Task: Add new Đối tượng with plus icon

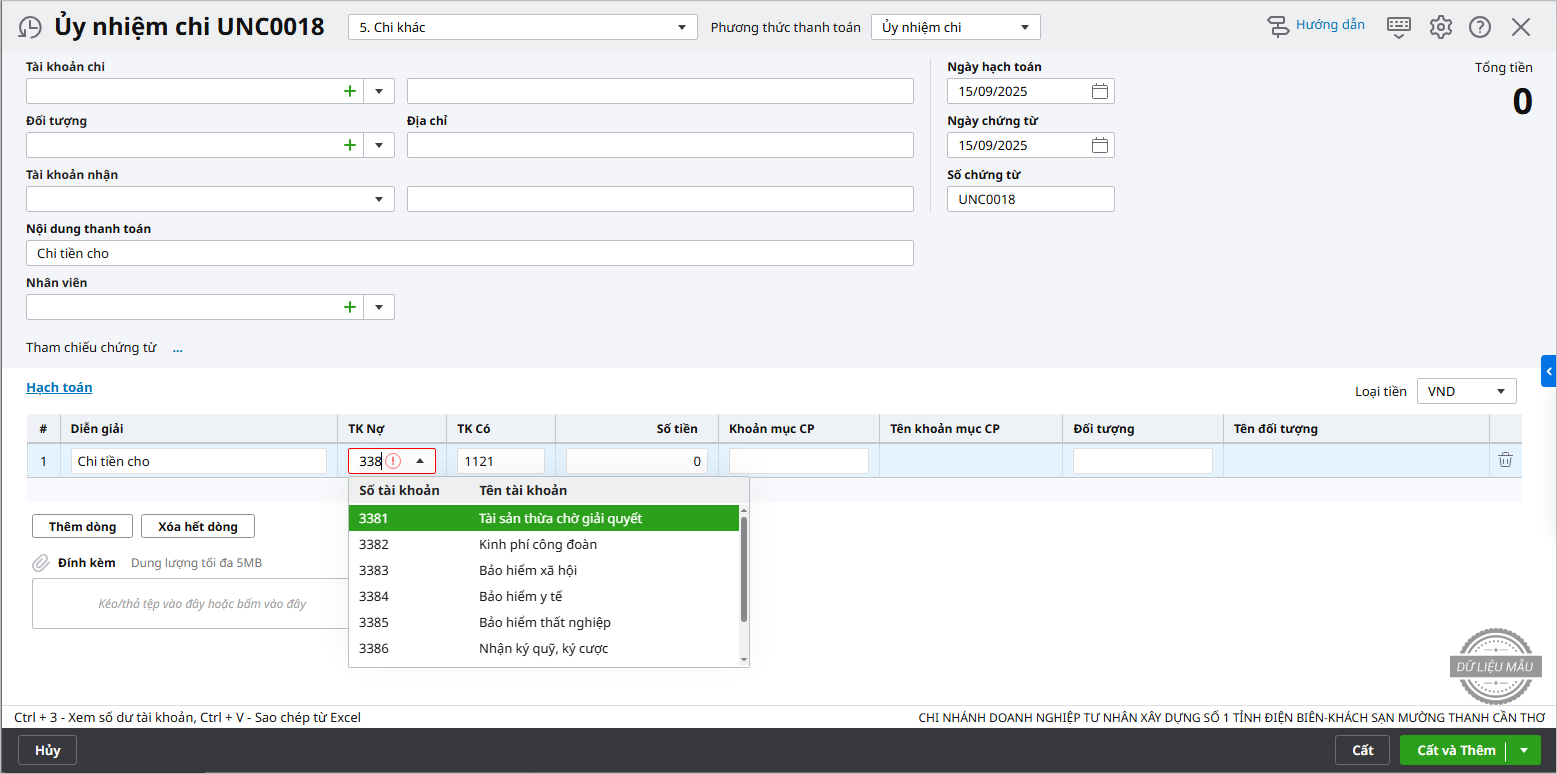Action: click(x=350, y=145)
